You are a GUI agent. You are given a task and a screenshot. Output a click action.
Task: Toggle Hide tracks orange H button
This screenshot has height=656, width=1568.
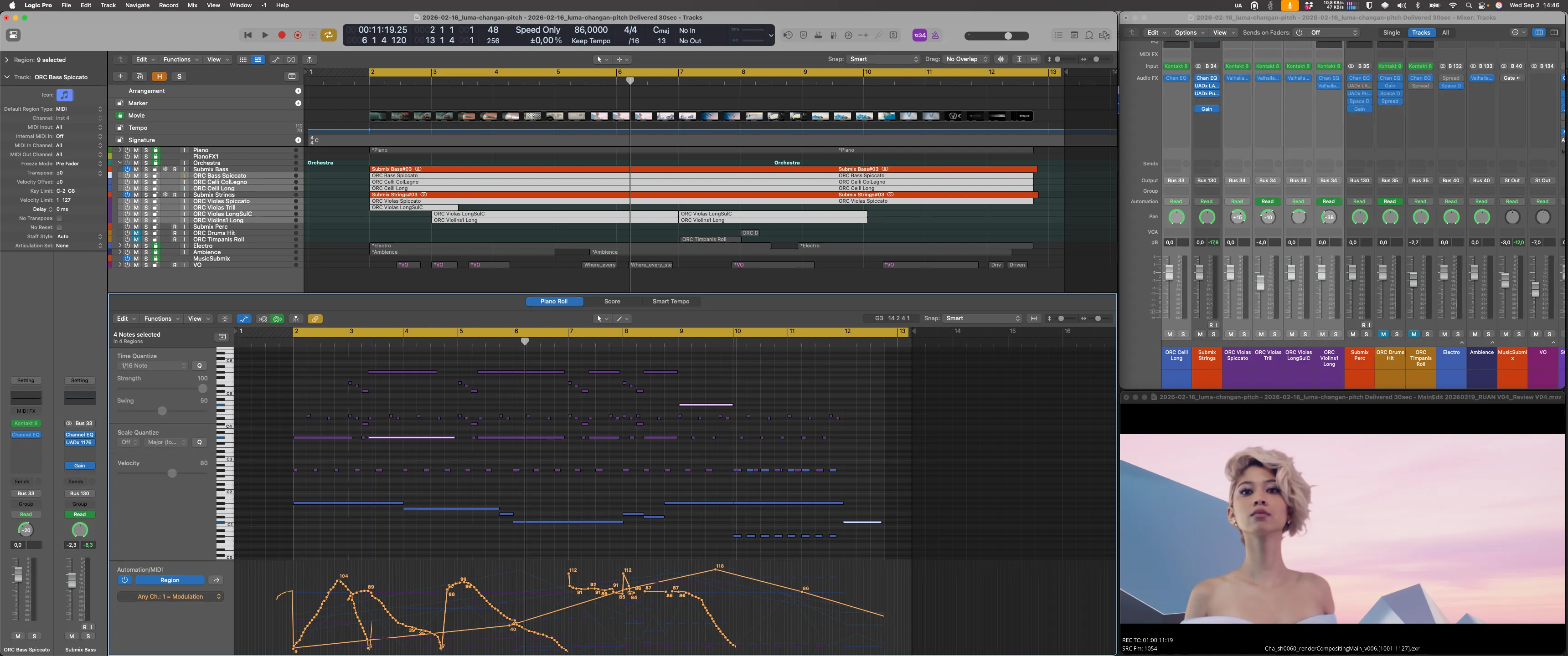[160, 76]
